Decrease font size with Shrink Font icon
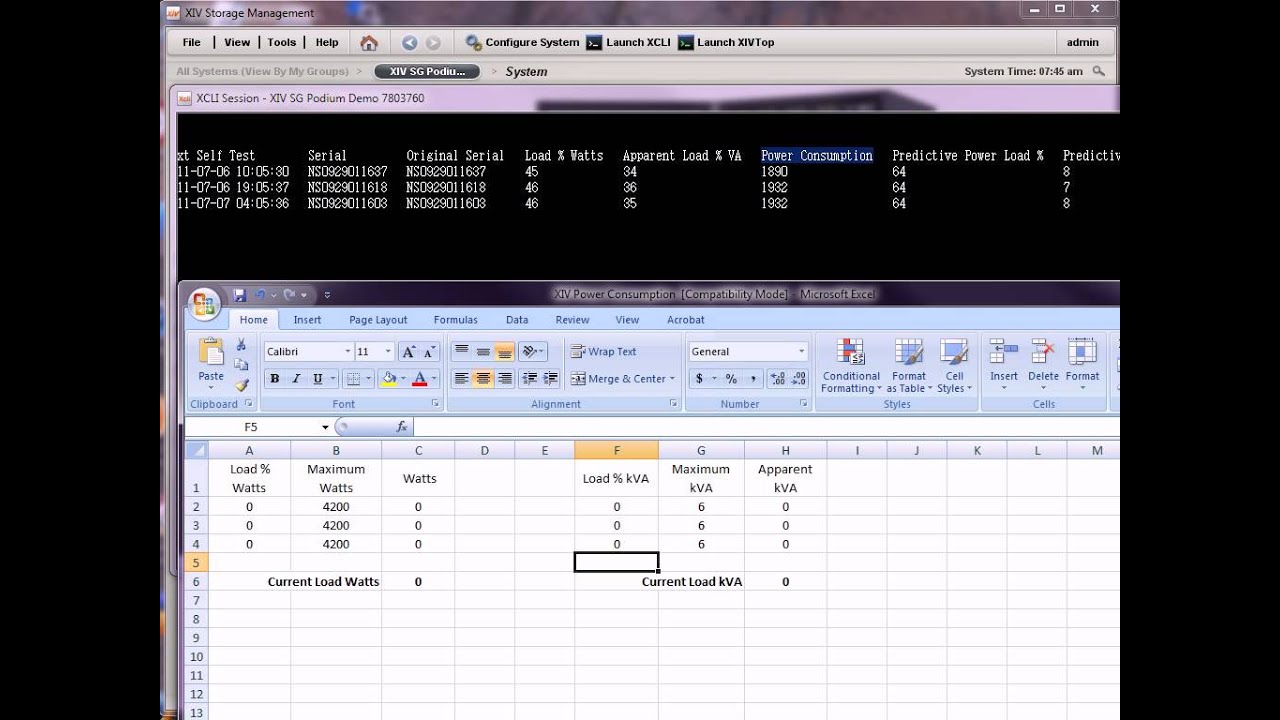This screenshot has height=720, width=1280. coord(429,352)
